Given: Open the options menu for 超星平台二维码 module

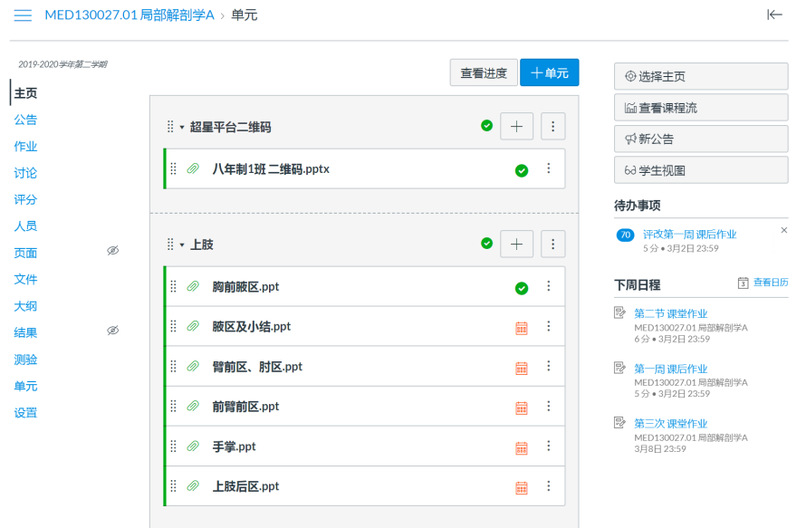Looking at the screenshot, I should pos(553,126).
